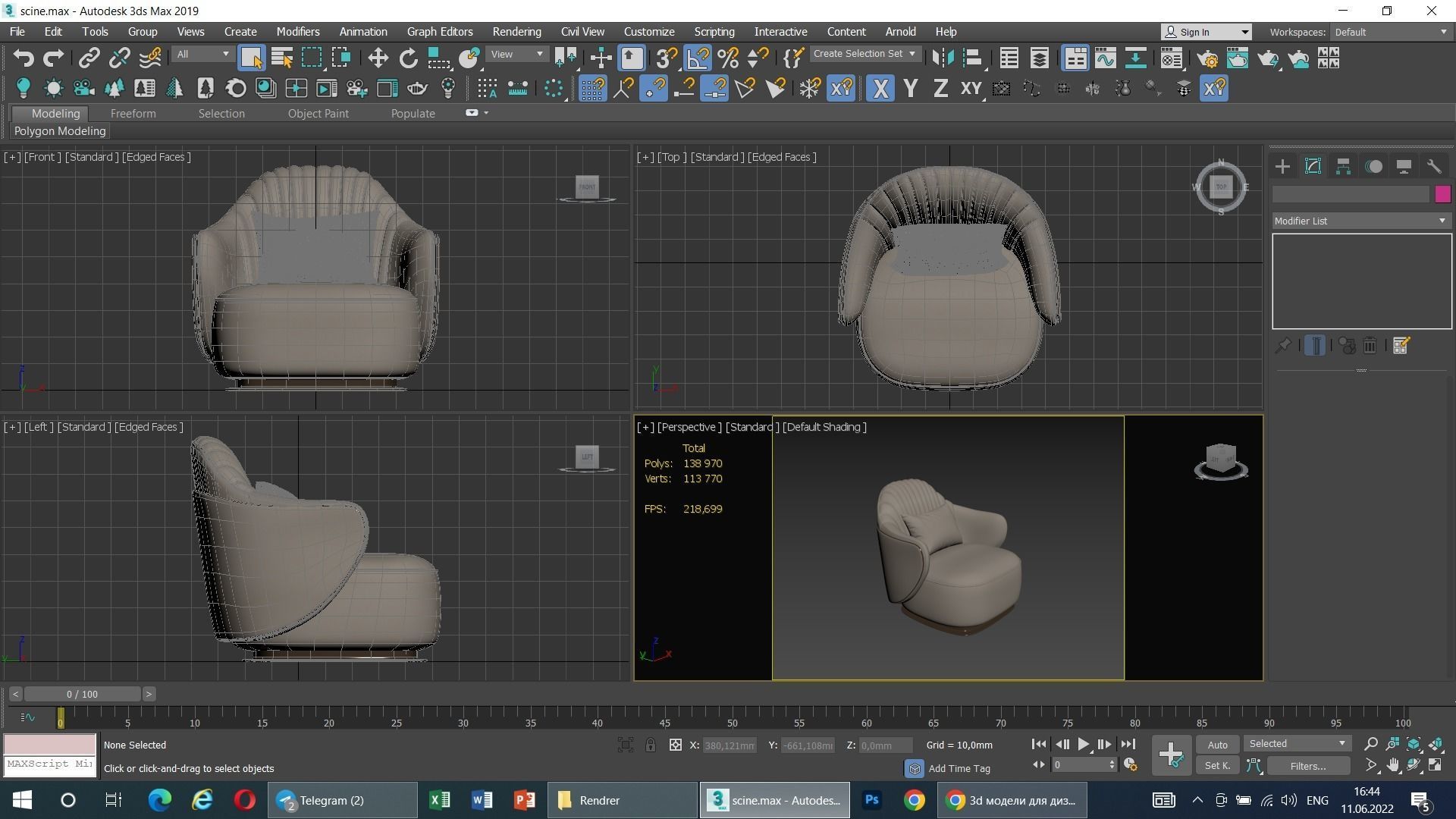Image resolution: width=1456 pixels, height=819 pixels.
Task: Select the Select and Link tool
Action: point(89,58)
